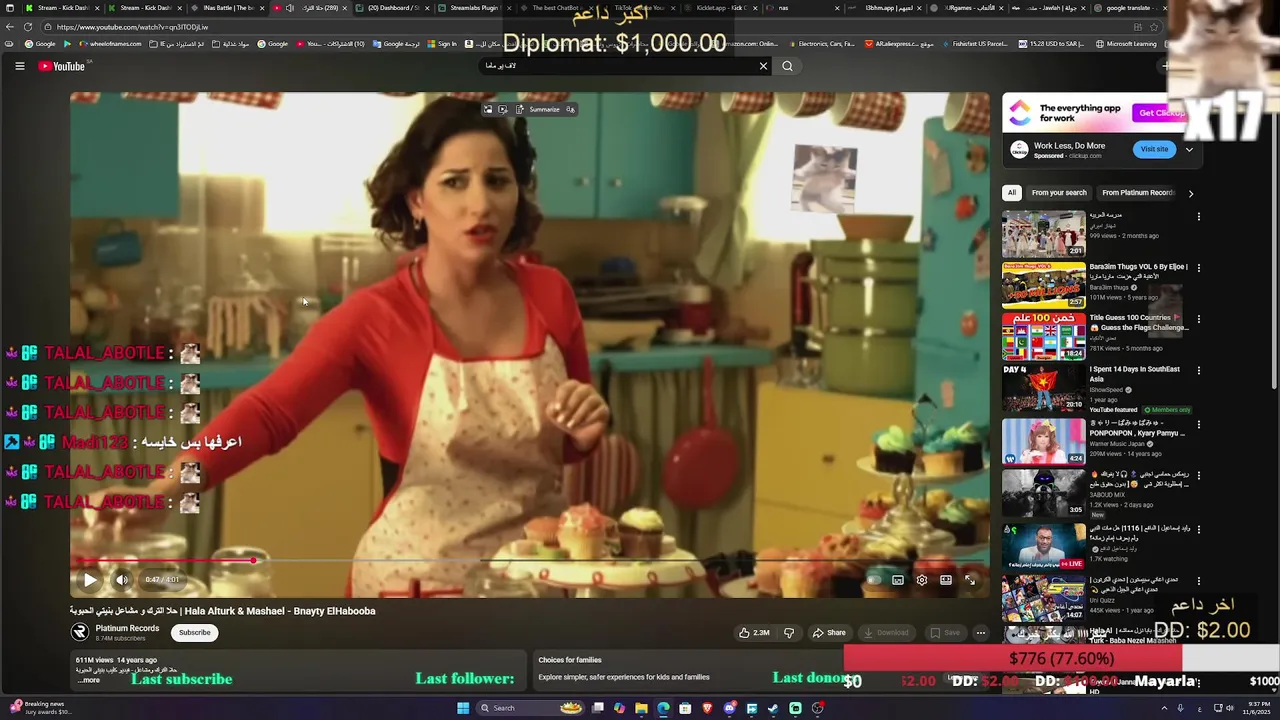Open the Microsoft Edge taskbar icon

point(663,708)
